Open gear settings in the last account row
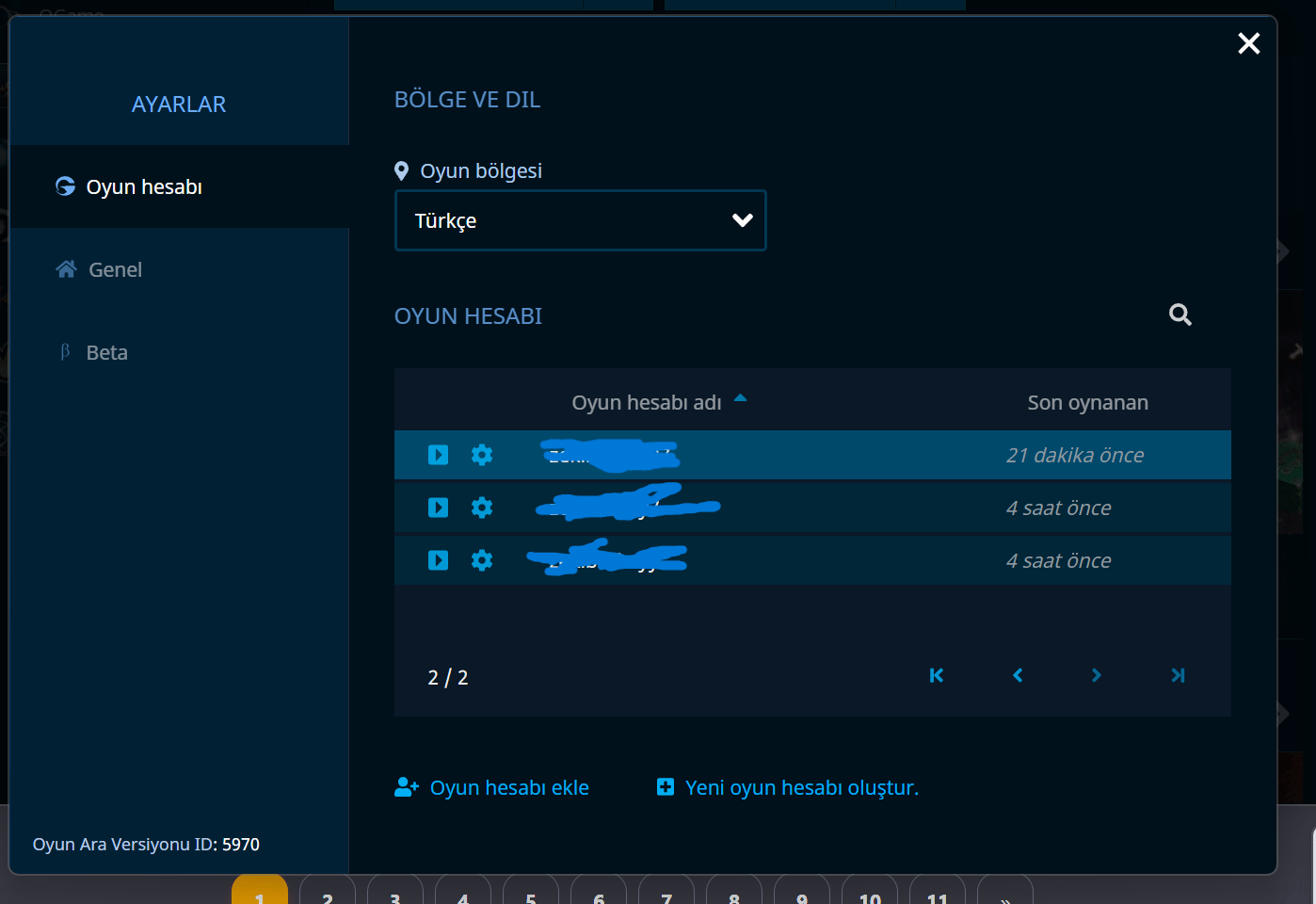The image size is (1316, 904). click(x=482, y=560)
